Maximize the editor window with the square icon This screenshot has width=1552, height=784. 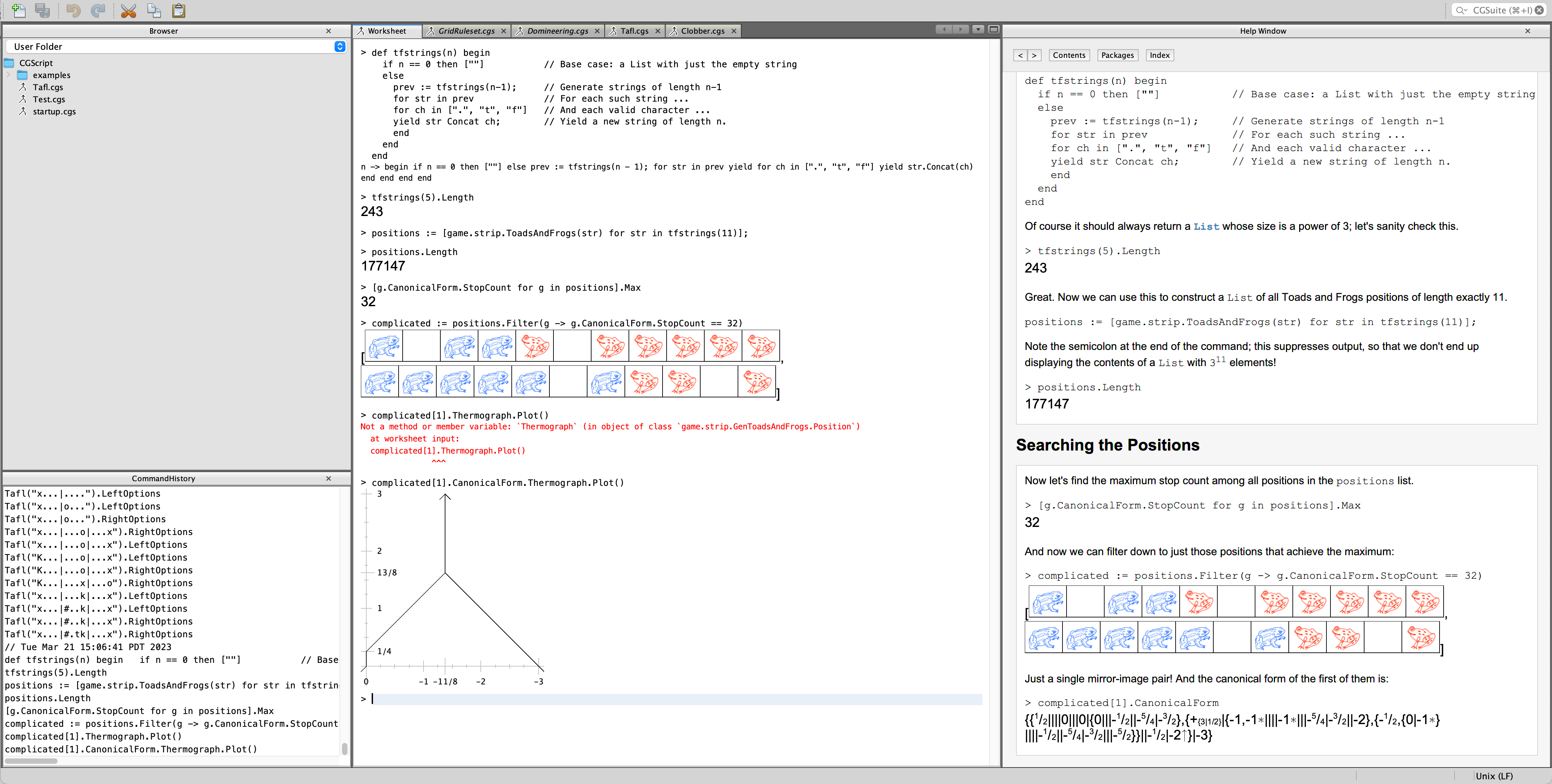tap(993, 29)
